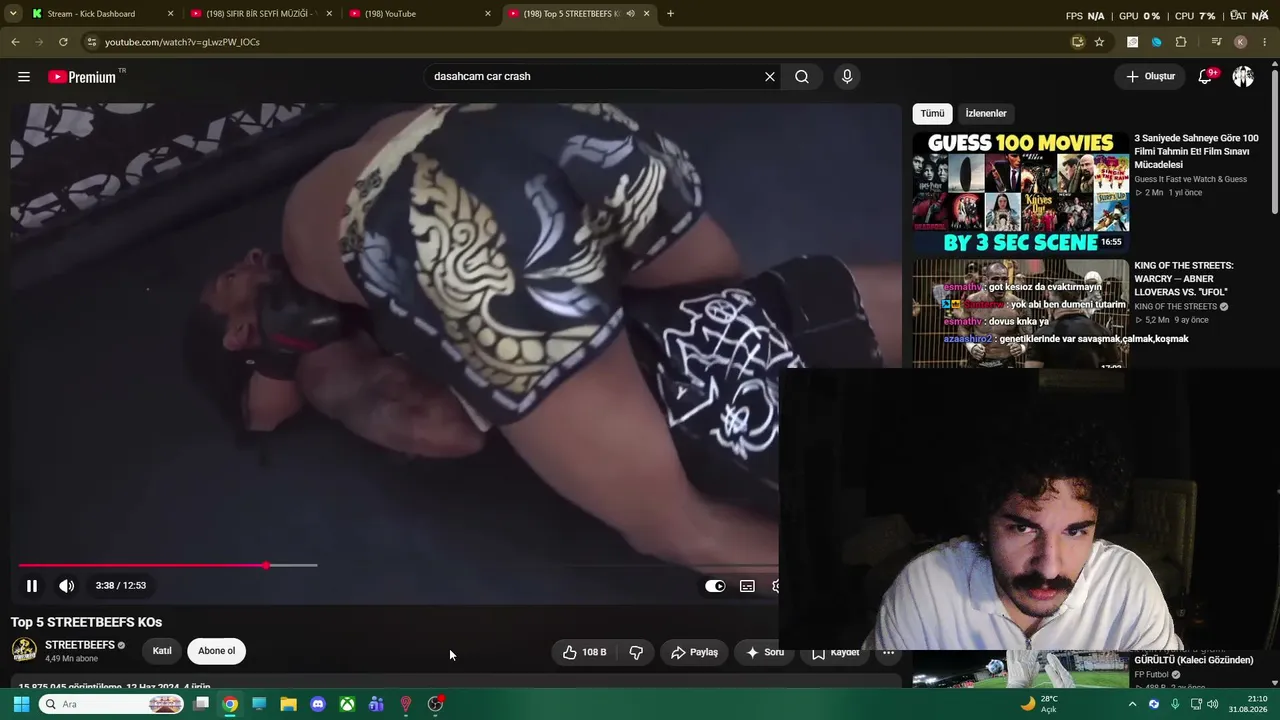The width and height of the screenshot is (1280, 720).
Task: Open STREETBEEFS channel avatar
Action: point(24,650)
